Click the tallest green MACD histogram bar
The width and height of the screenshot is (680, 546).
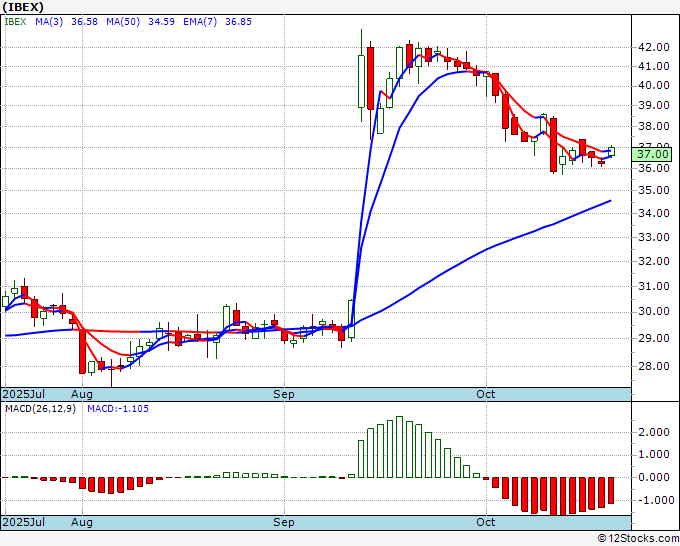399,447
